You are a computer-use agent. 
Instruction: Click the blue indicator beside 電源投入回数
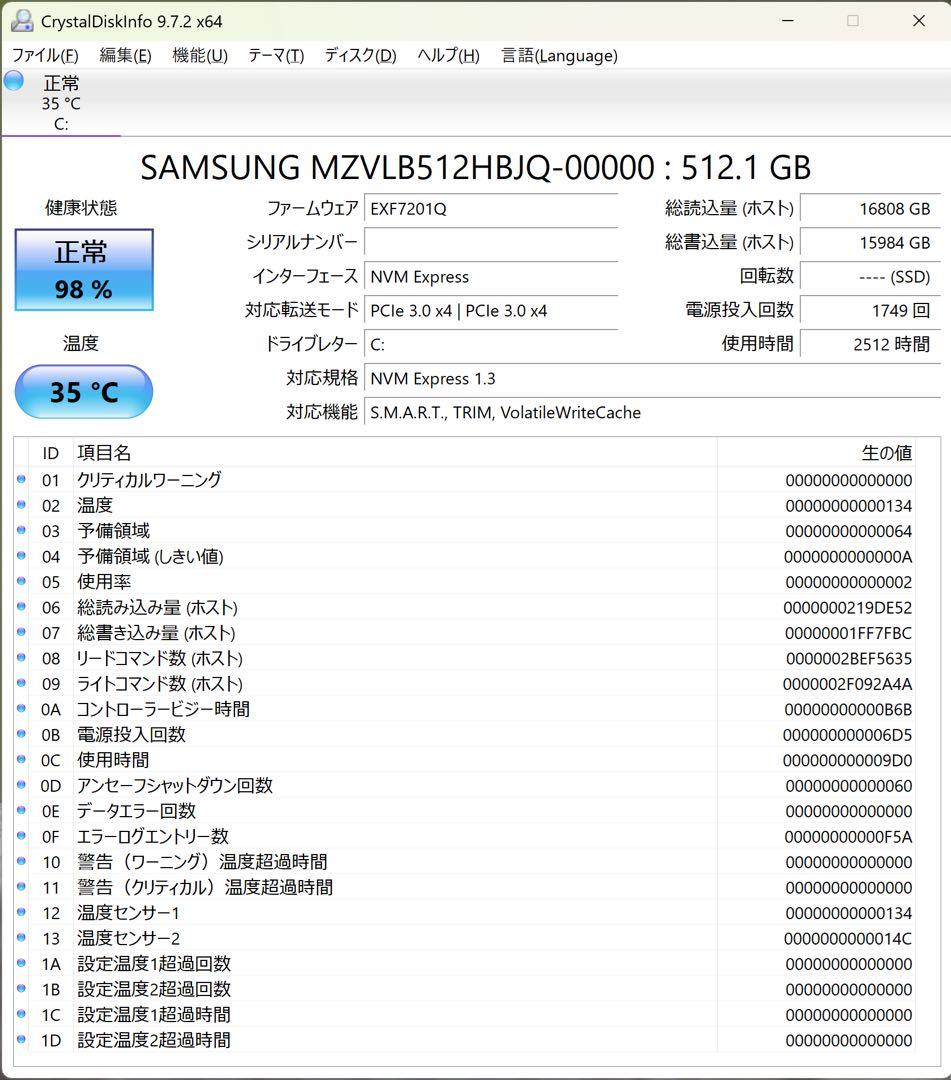pos(22,735)
